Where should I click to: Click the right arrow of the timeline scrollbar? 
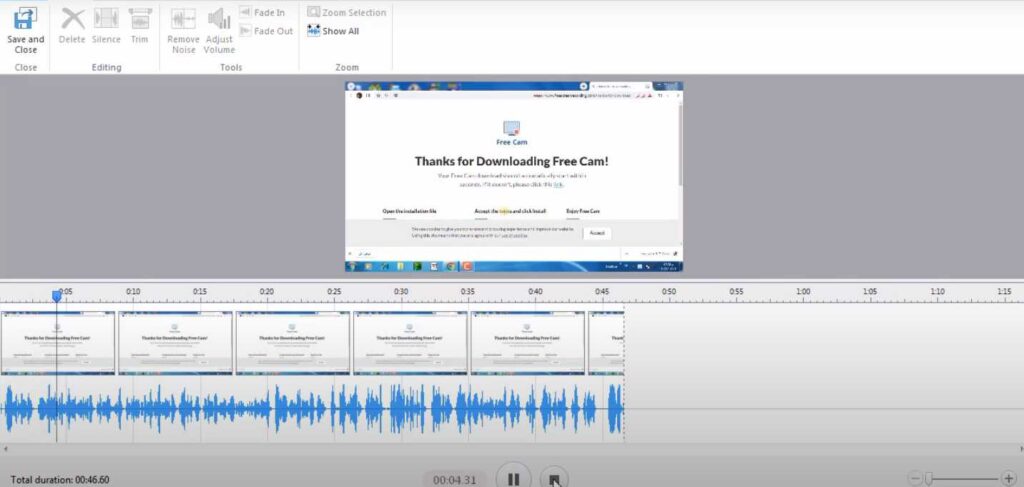[1020, 449]
